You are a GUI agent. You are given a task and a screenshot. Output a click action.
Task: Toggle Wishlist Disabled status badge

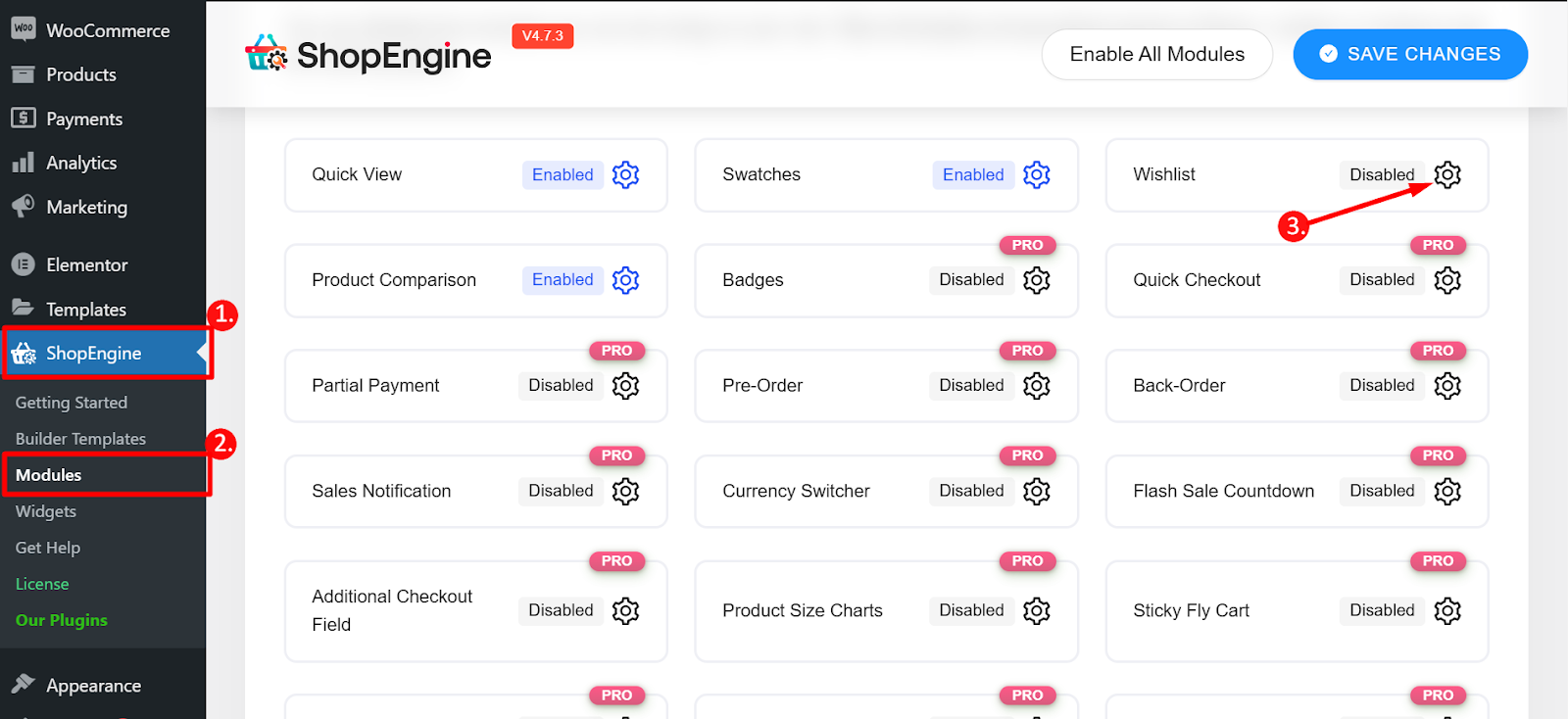click(1382, 174)
